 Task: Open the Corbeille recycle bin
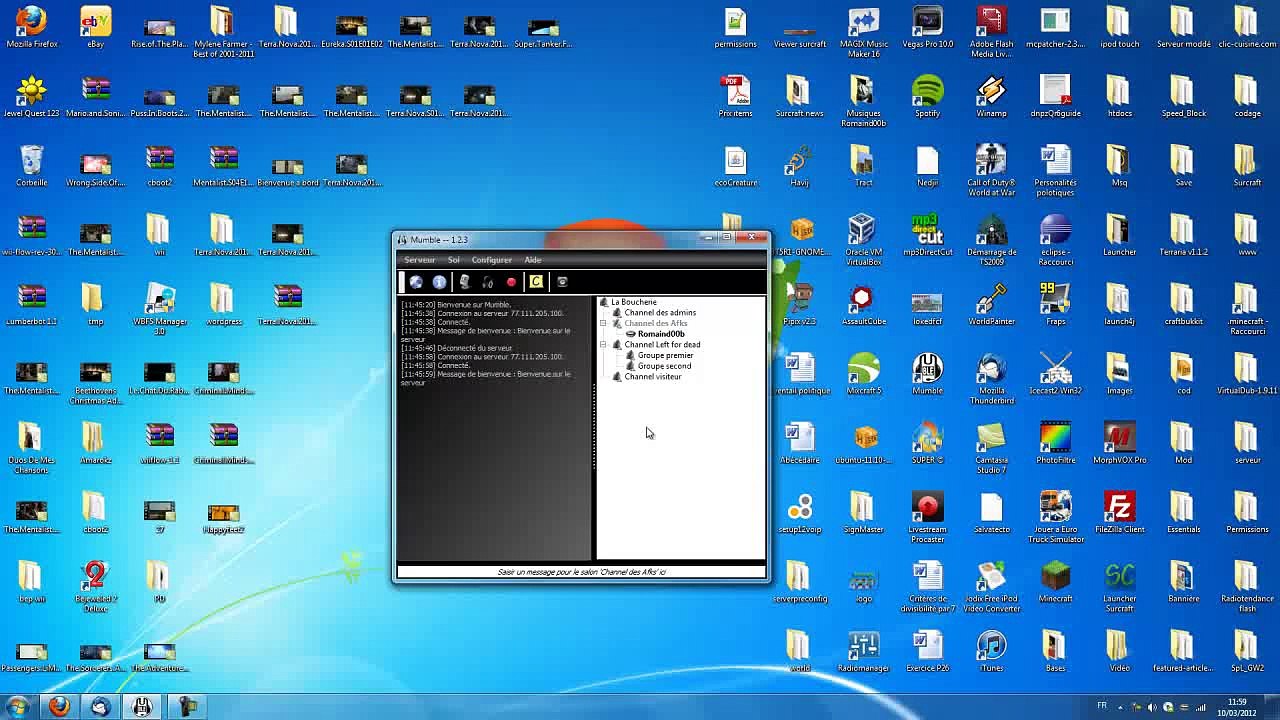tap(31, 166)
